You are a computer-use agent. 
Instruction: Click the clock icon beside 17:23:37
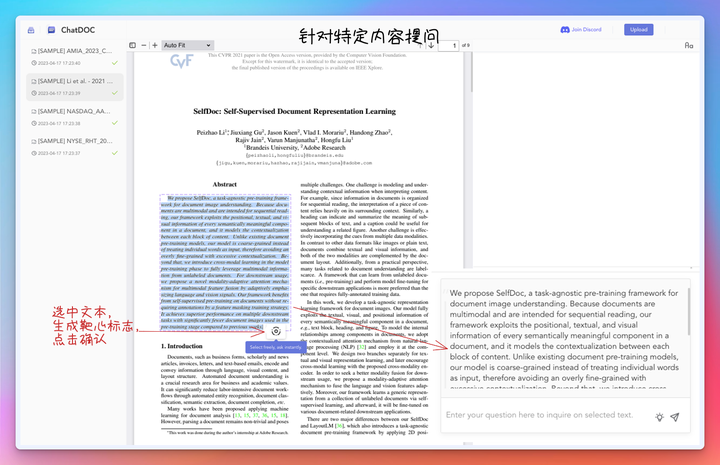(34, 153)
